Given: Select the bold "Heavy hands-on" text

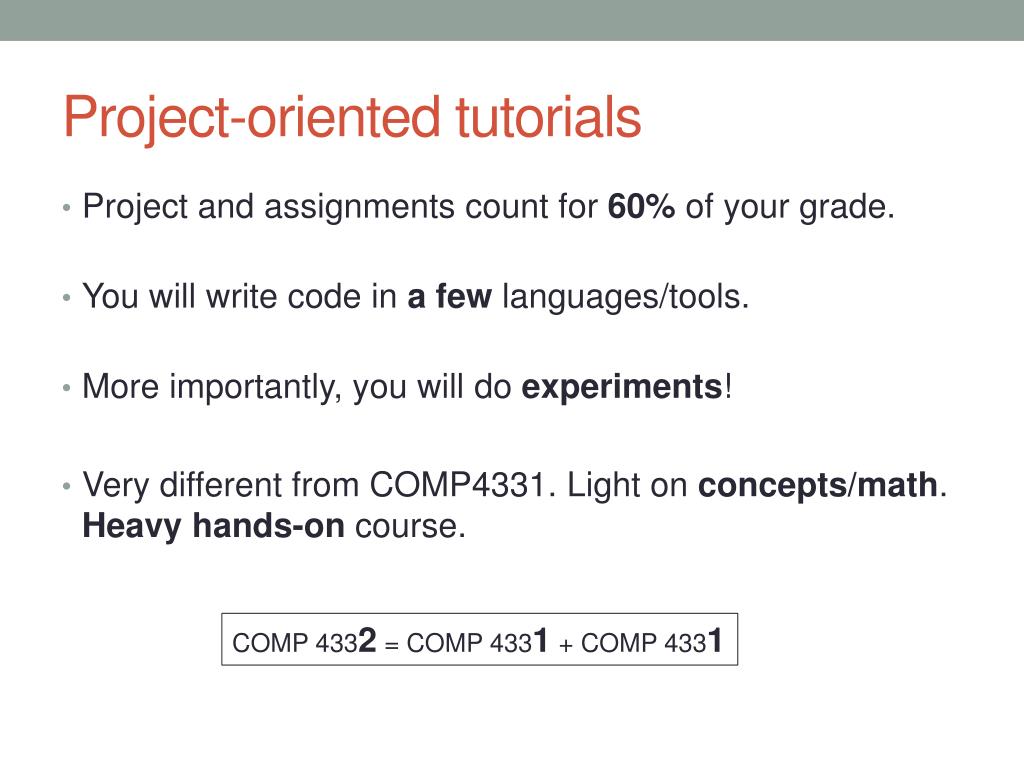Looking at the screenshot, I should [x=213, y=526].
